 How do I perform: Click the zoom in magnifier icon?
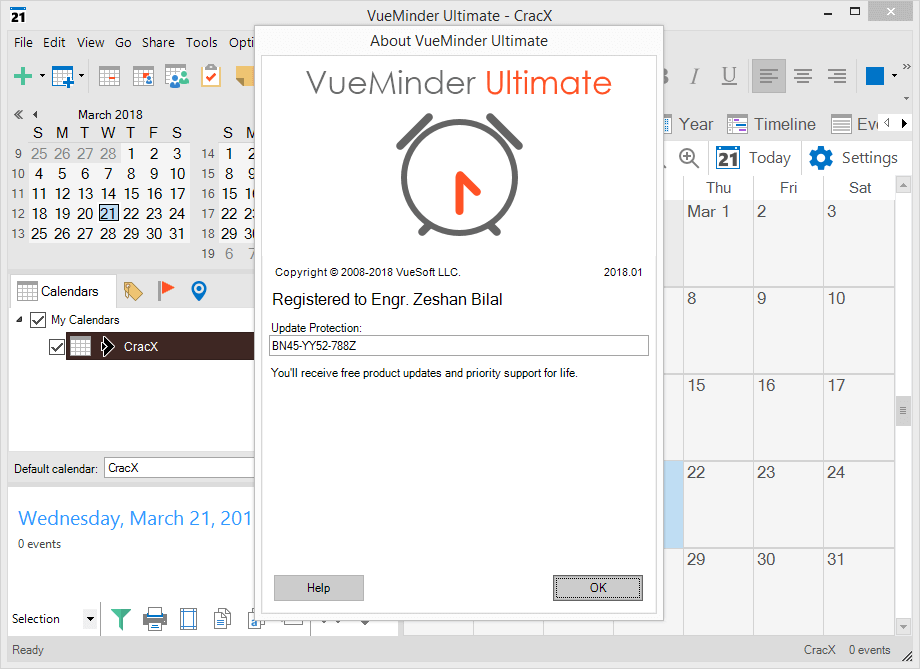[689, 158]
